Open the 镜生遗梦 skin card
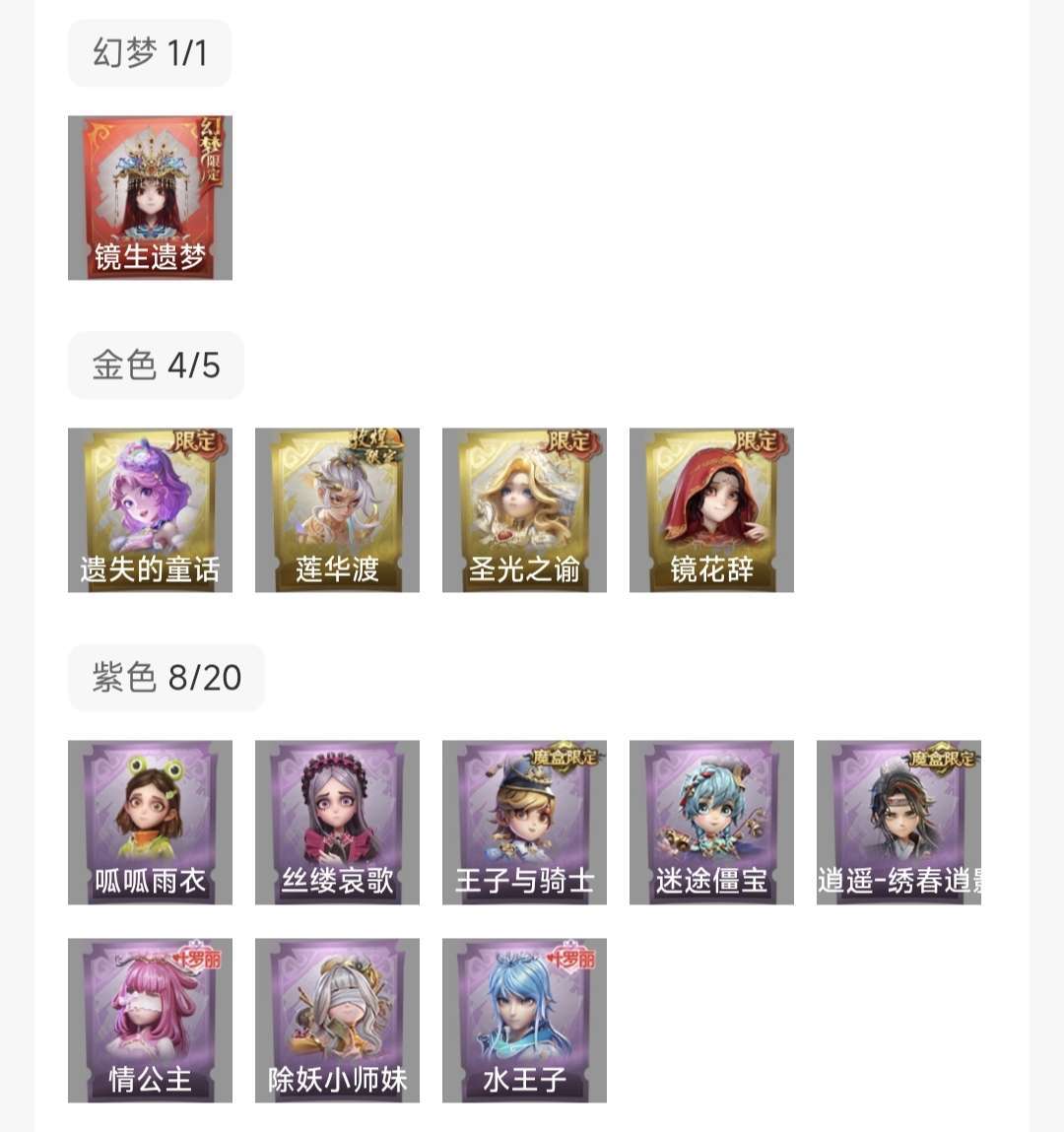1064x1132 pixels. tap(150, 198)
